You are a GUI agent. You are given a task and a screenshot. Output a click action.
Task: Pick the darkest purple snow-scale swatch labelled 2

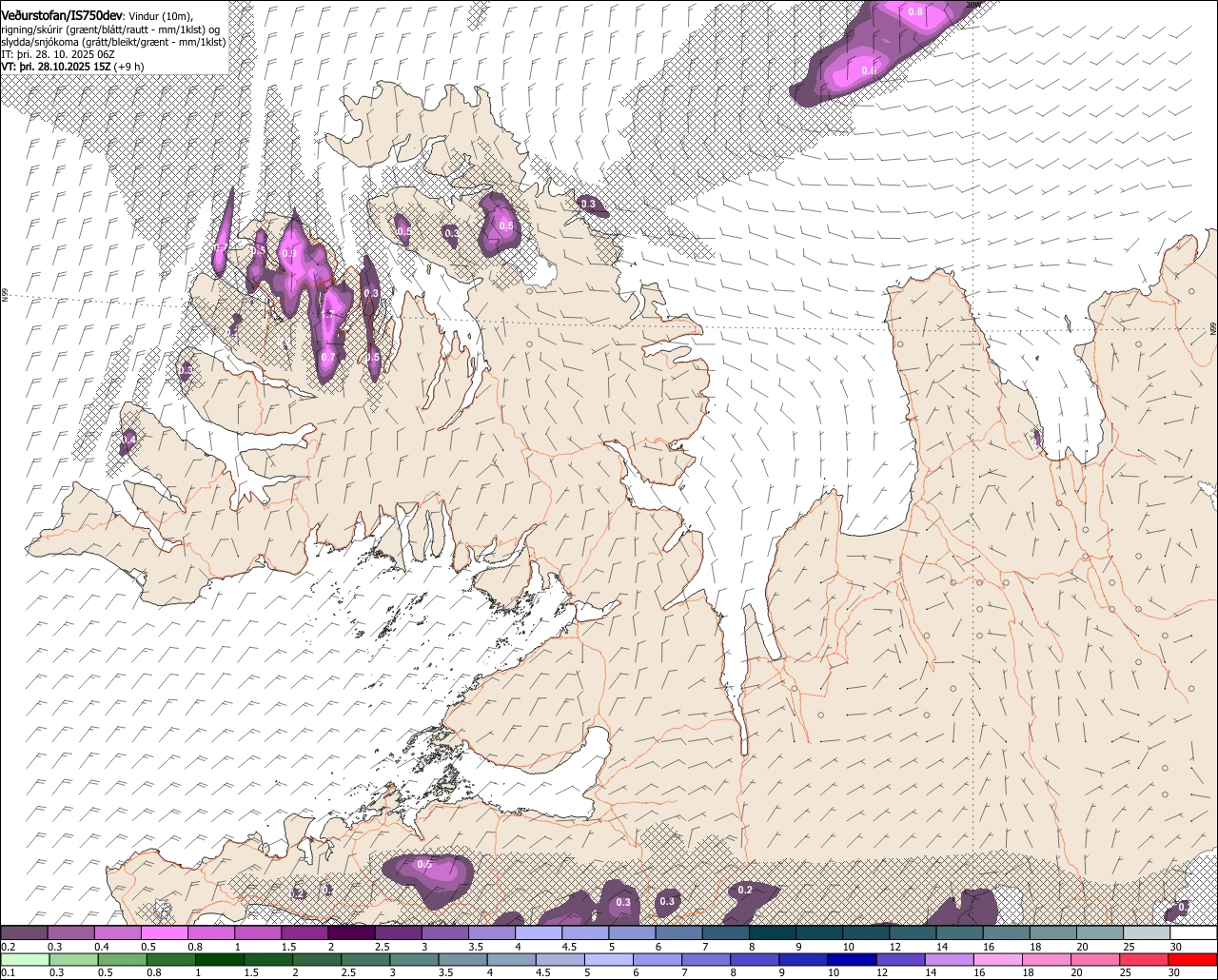pyautogui.click(x=351, y=932)
